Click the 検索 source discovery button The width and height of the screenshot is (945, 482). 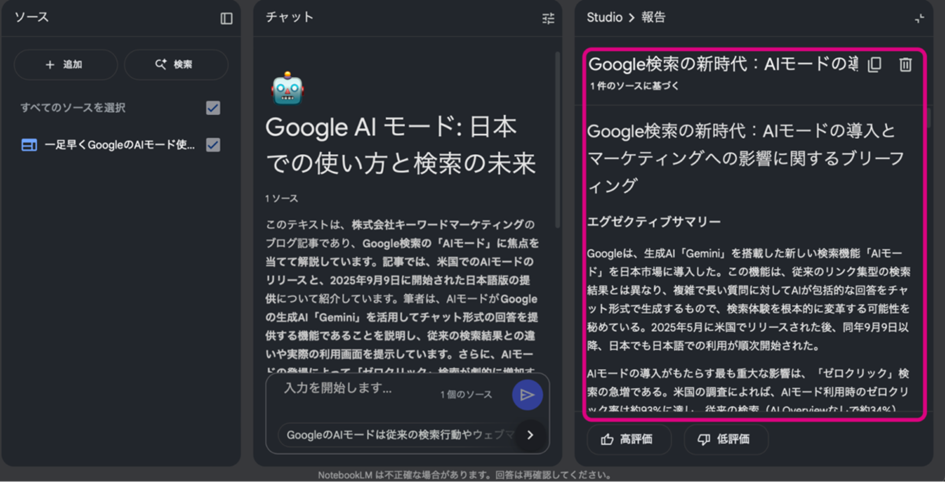tap(175, 65)
